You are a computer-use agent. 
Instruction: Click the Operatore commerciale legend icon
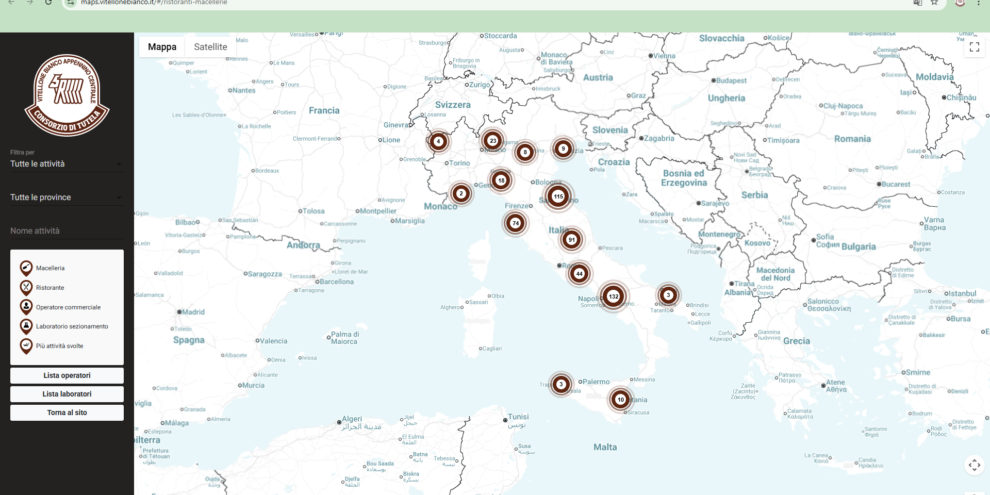(26, 306)
